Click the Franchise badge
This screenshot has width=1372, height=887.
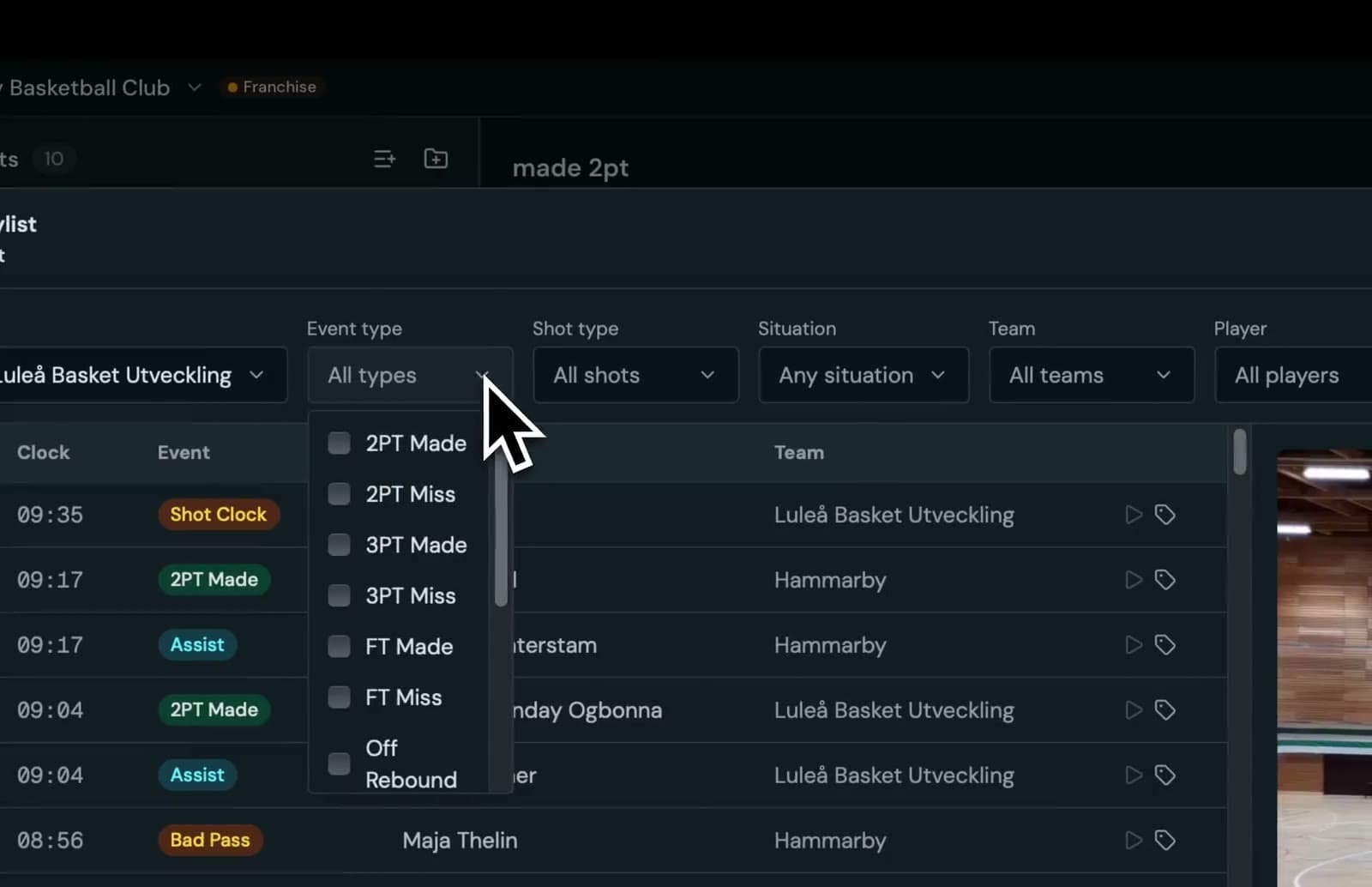click(x=272, y=87)
